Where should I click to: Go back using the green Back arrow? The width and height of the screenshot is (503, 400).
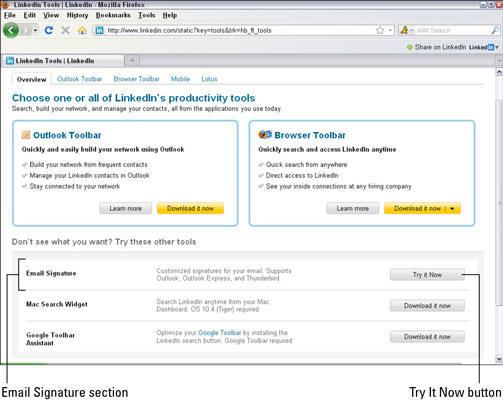point(11,30)
